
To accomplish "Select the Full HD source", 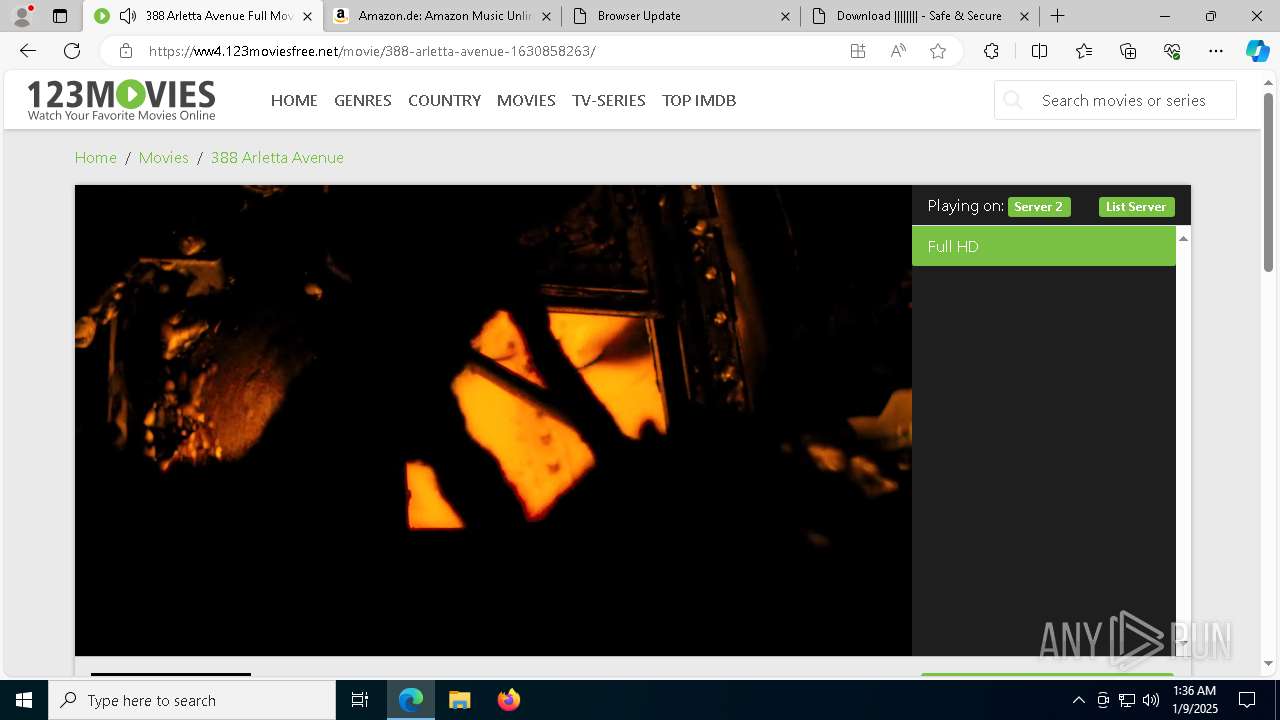I will (x=1044, y=246).
